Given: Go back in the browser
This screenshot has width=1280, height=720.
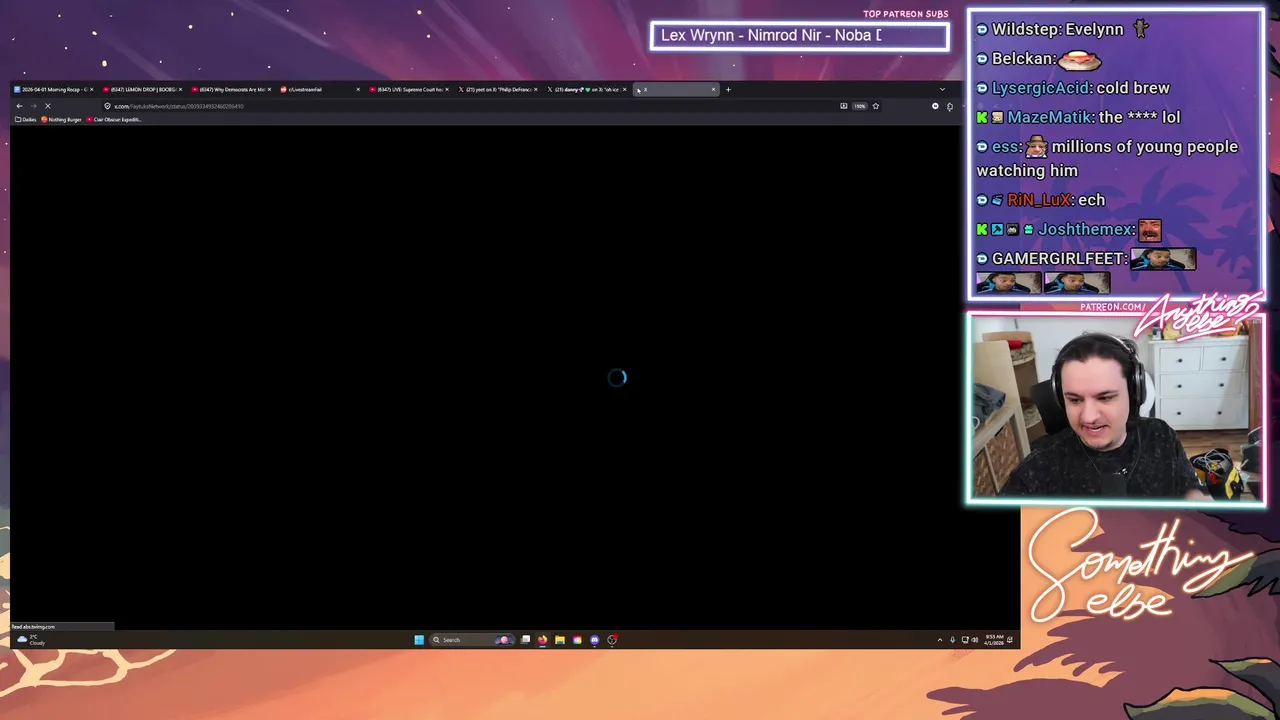Looking at the screenshot, I should pyautogui.click(x=19, y=106).
